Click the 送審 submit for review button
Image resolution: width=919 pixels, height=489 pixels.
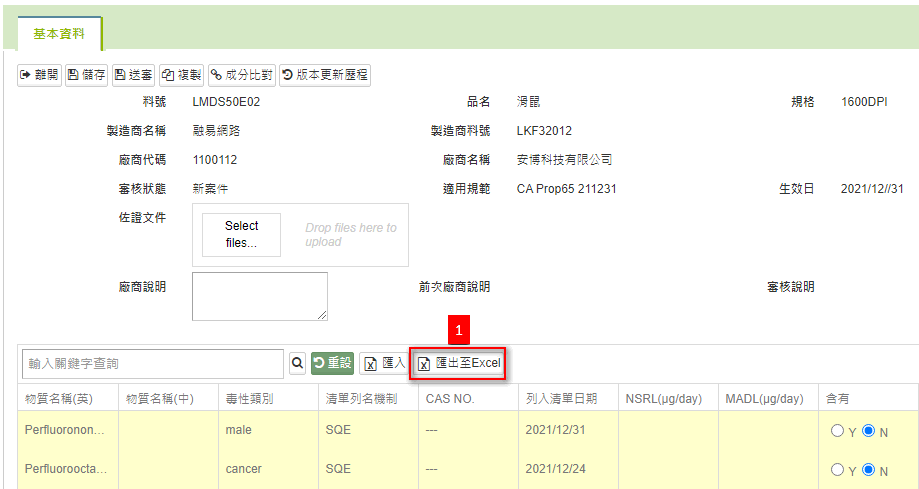(133, 75)
